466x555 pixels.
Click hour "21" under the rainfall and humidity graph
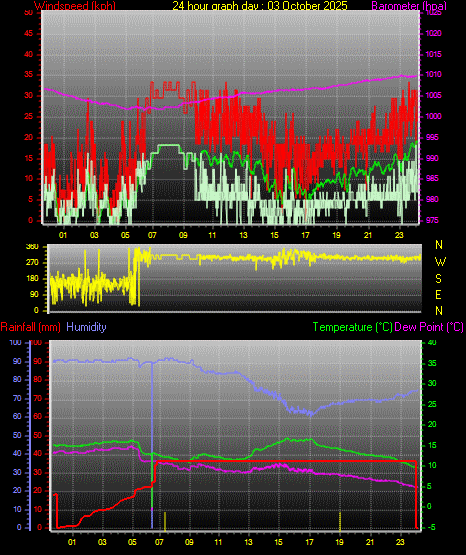click(370, 542)
